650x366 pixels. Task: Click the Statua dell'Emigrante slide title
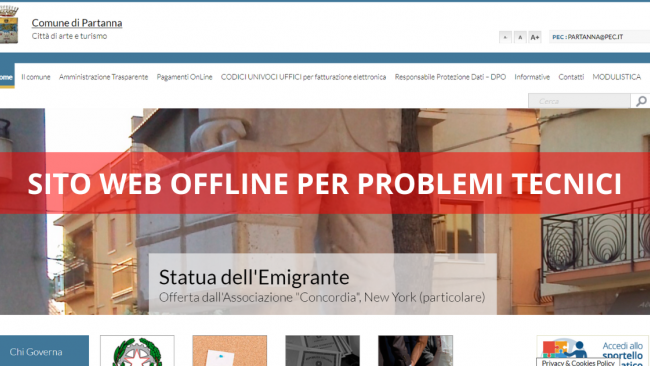pos(254,277)
